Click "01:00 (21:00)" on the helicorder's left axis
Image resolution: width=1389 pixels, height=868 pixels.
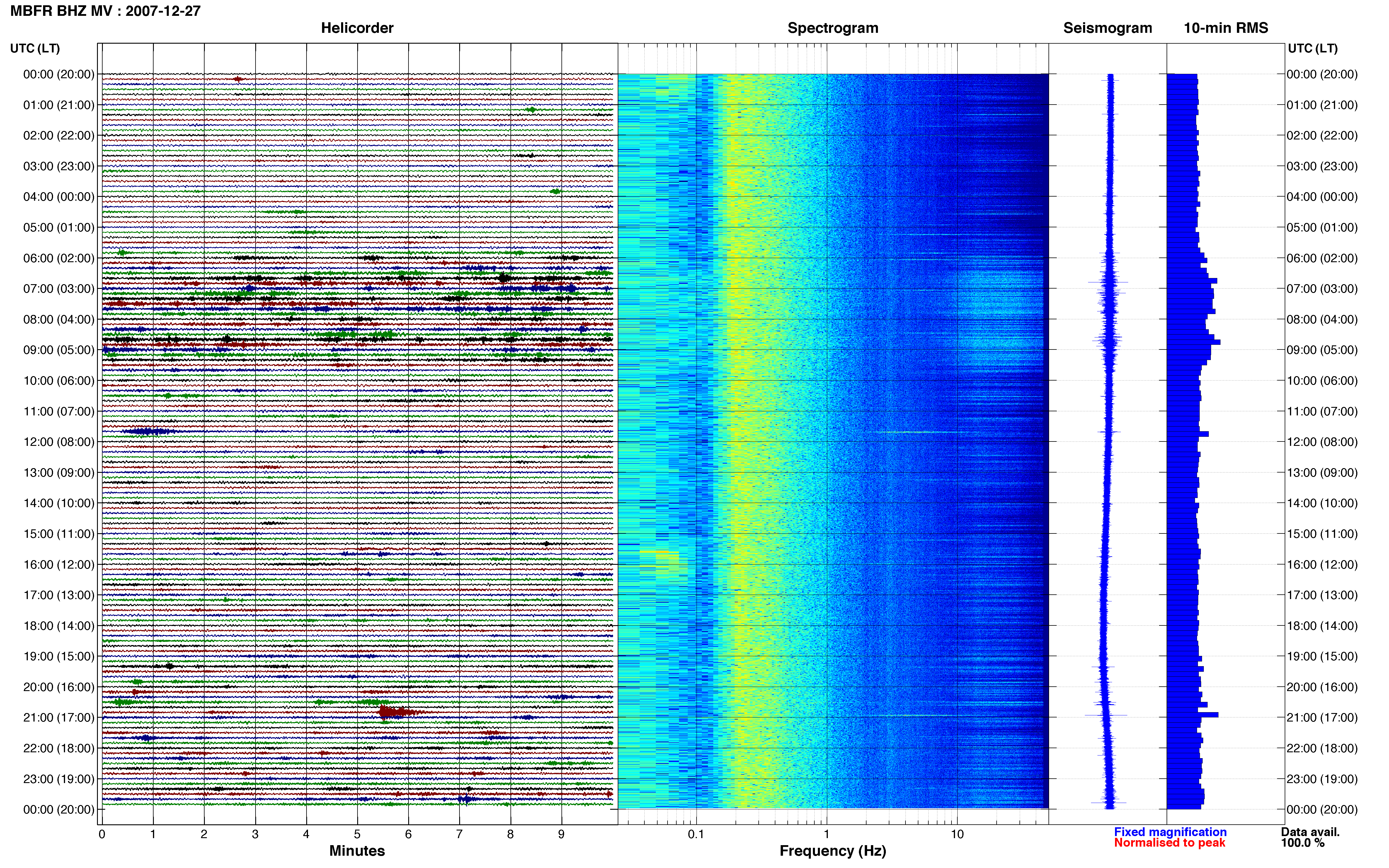click(59, 105)
